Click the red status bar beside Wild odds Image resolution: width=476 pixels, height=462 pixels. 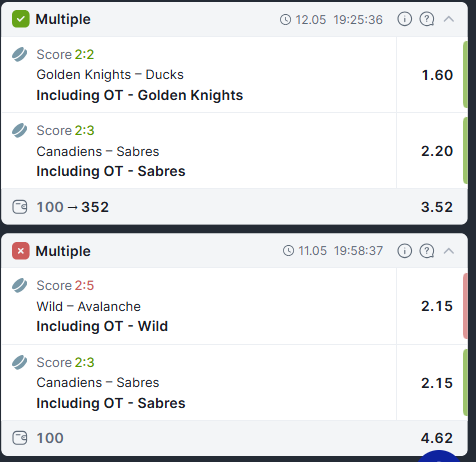pos(465,306)
